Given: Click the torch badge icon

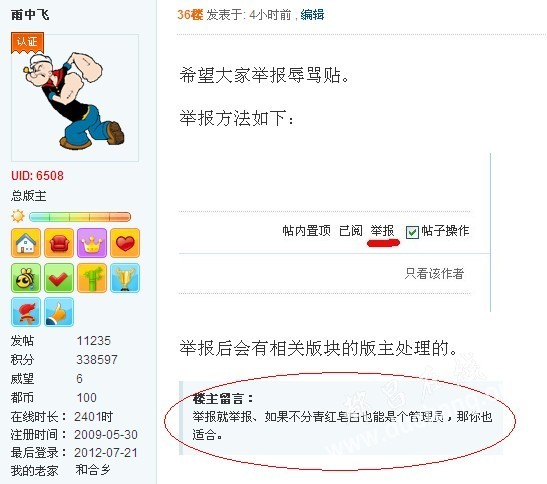Looking at the screenshot, I should coord(26,312).
